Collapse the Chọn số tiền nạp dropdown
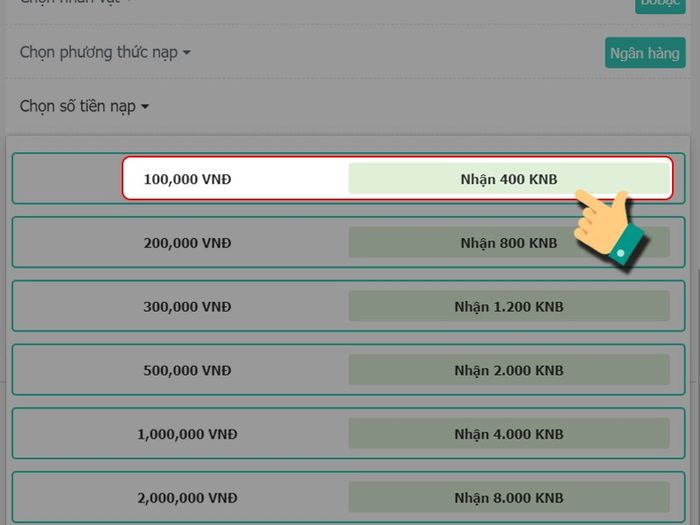This screenshot has height=525, width=700. pyautogui.click(x=84, y=106)
